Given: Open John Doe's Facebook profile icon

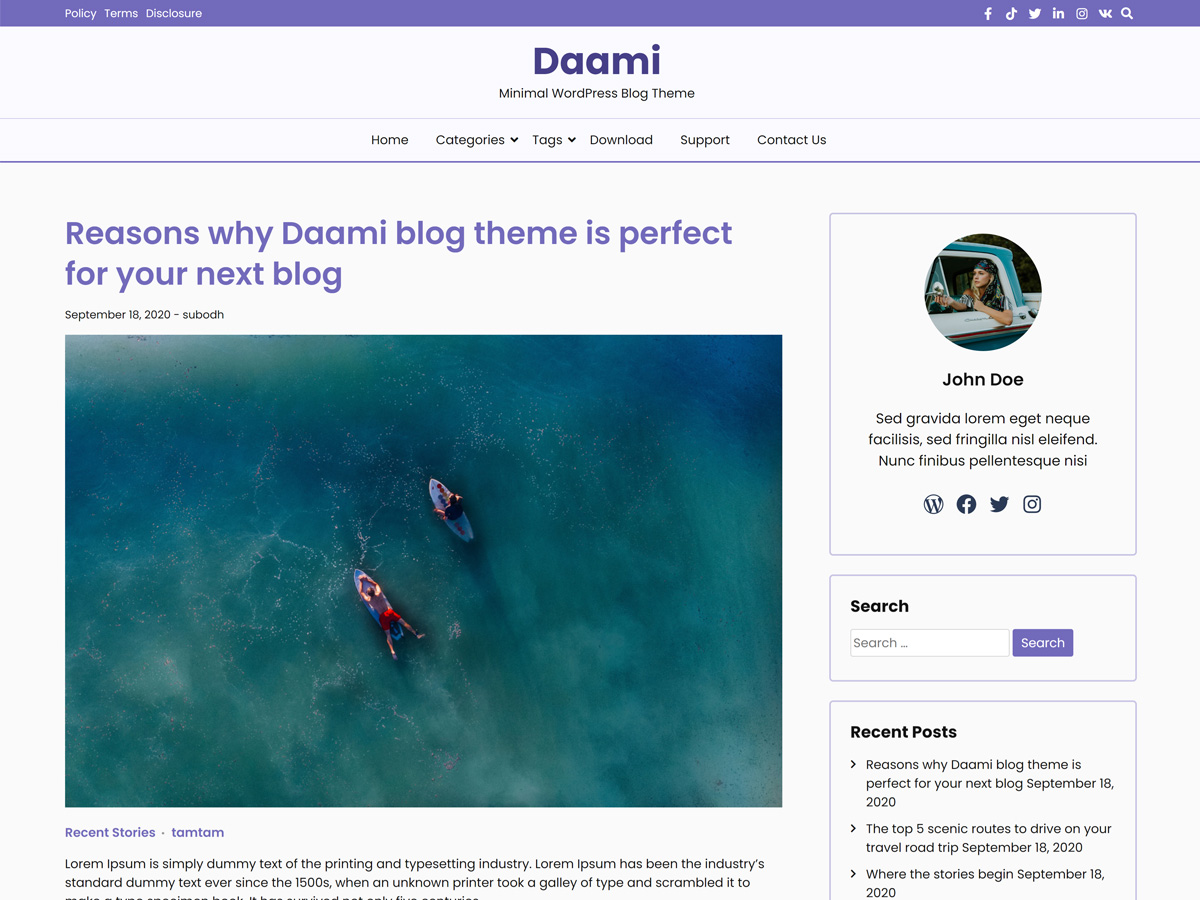Looking at the screenshot, I should click(966, 504).
